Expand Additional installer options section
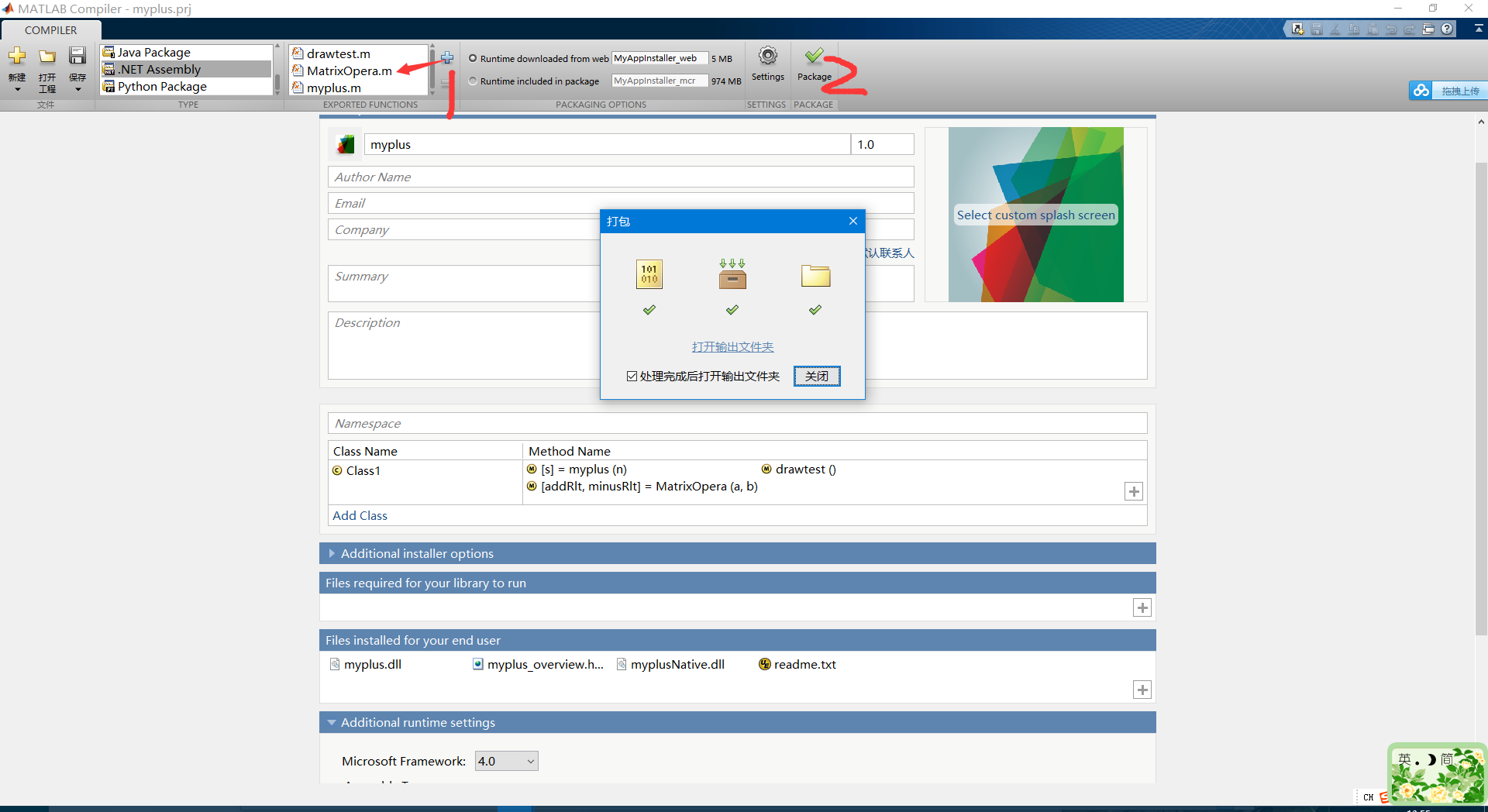 (x=332, y=553)
